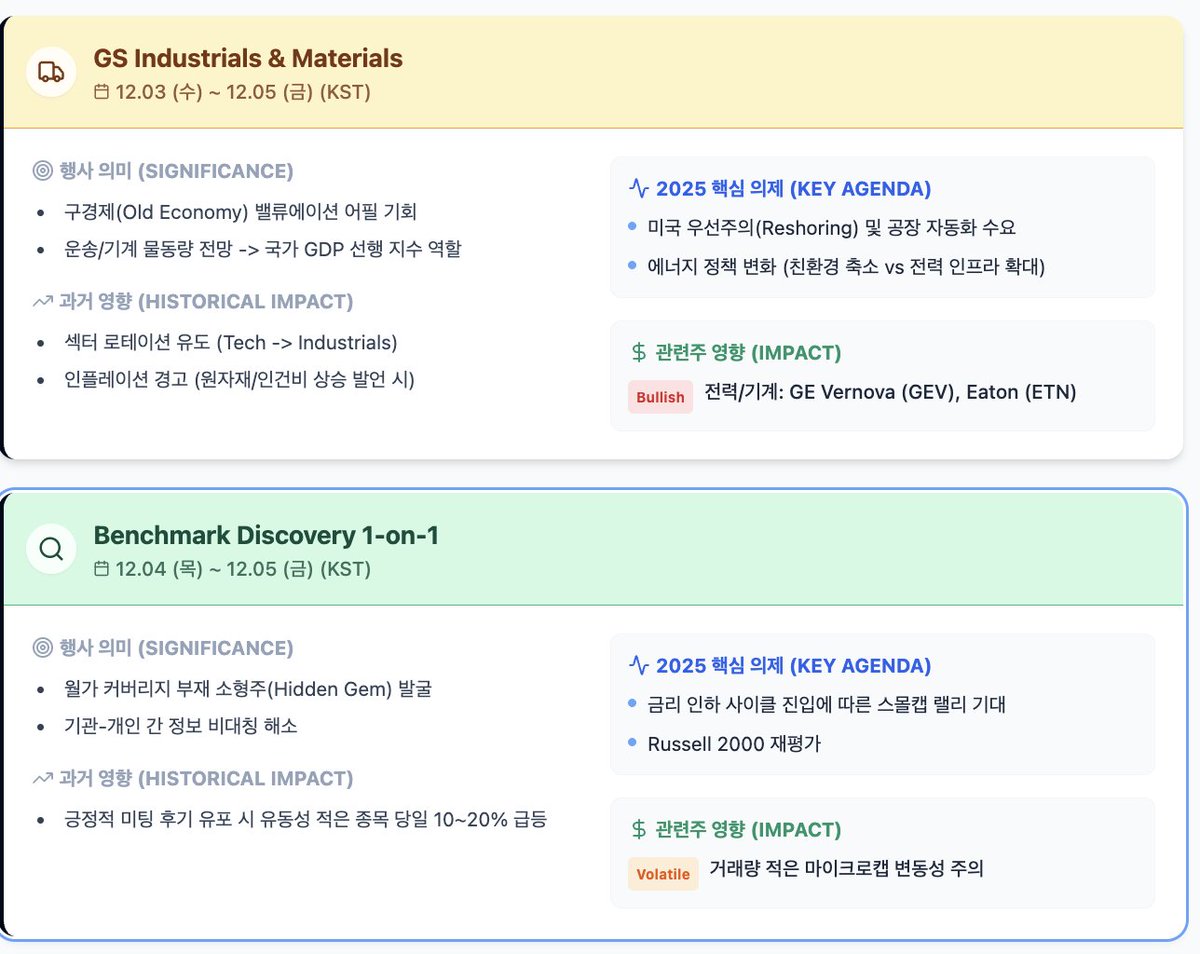
Task: Select the Benchmark Discovery 1-on-1 title
Action: tap(266, 535)
